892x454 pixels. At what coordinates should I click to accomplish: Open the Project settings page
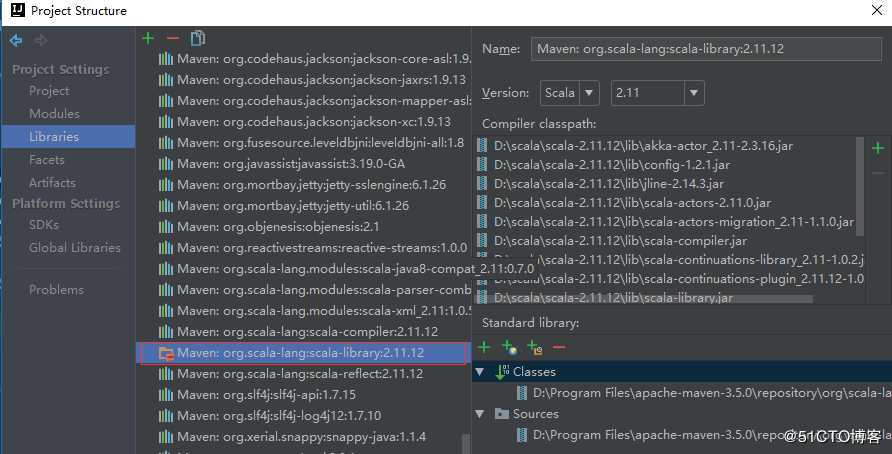[x=49, y=91]
